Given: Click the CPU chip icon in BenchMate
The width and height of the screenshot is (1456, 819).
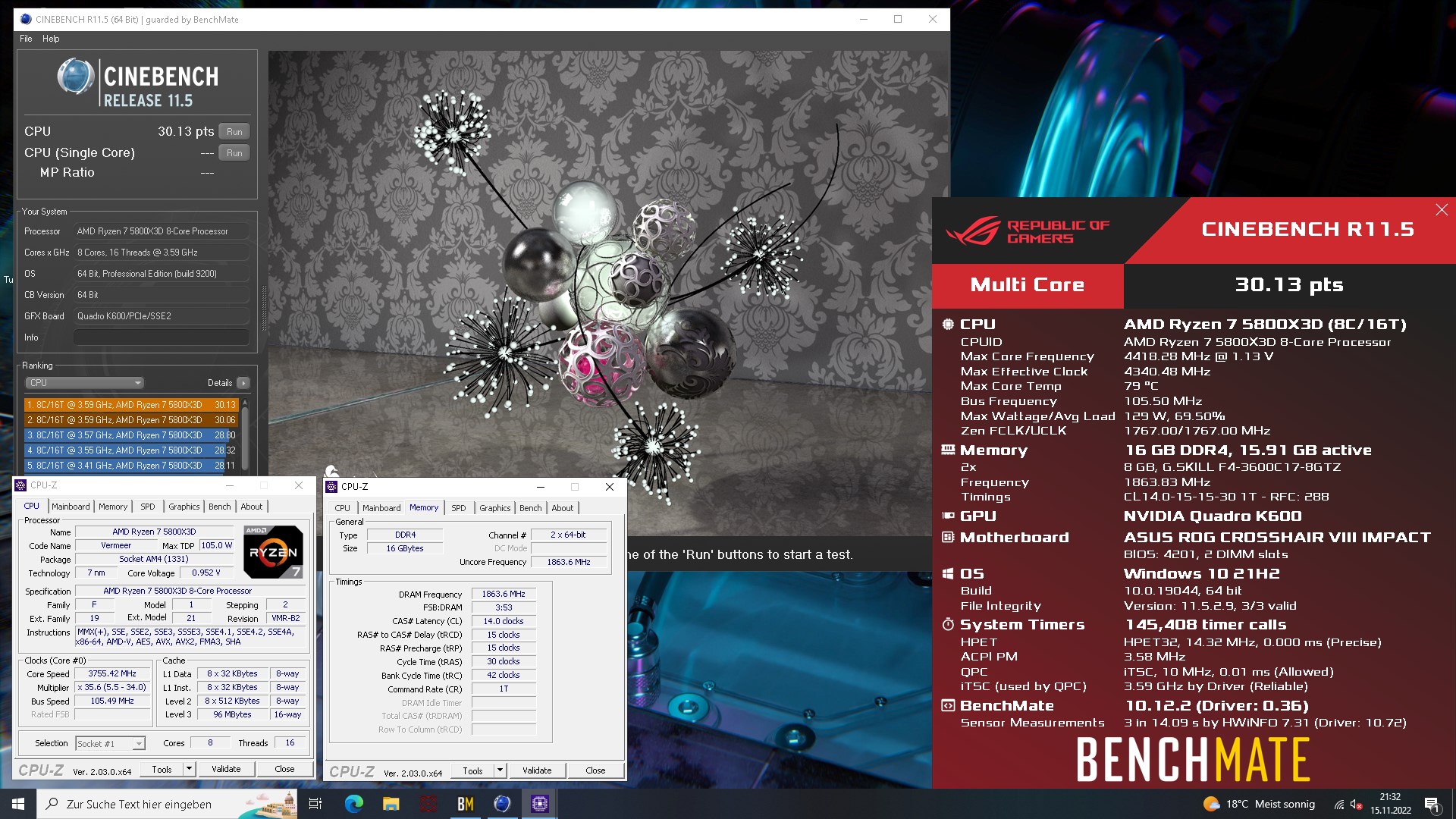Looking at the screenshot, I should pos(948,325).
